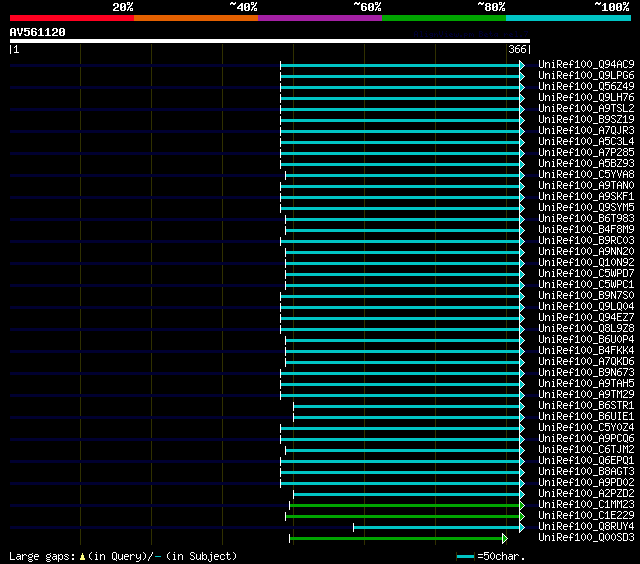Click the cyan alignment bar for UniRef100_A9TM29
640x564 pixels.
click(x=400, y=395)
